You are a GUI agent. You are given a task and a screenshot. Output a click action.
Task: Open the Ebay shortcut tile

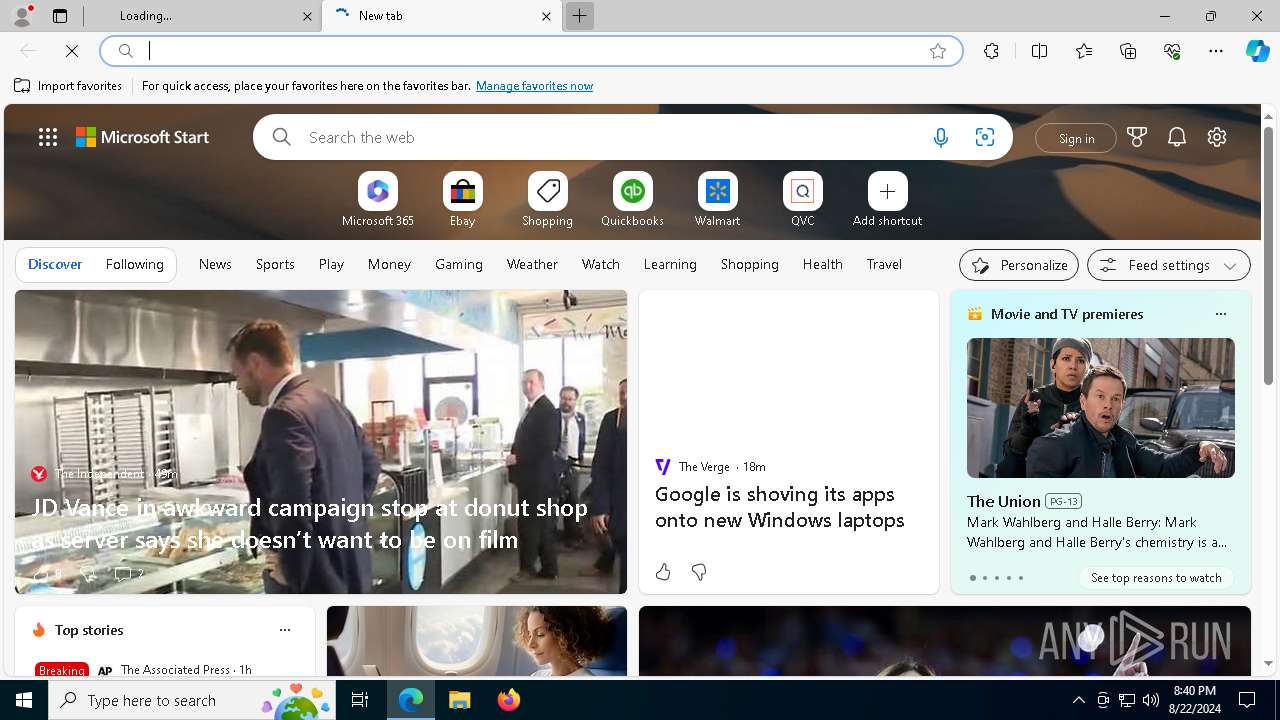point(462,191)
